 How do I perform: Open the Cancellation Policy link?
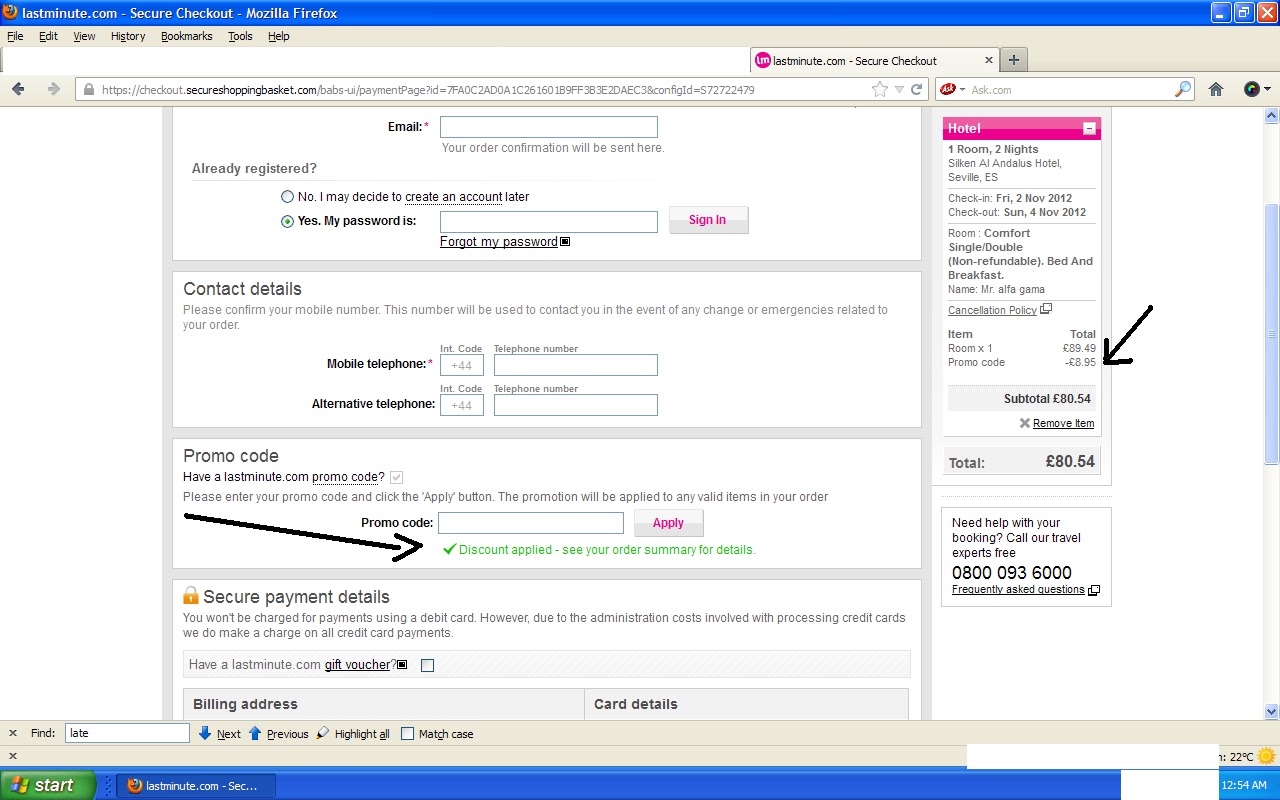tap(992, 310)
